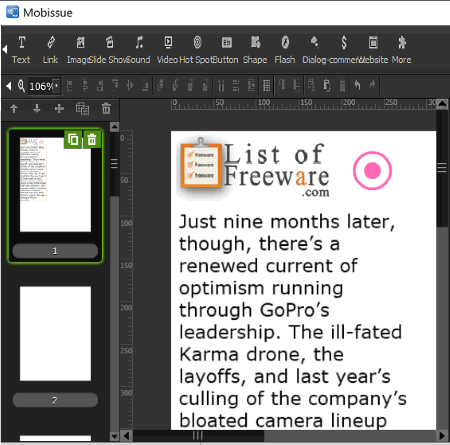Screen dimensions: 450x445
Task: Select the Text tool
Action: pos(21,50)
